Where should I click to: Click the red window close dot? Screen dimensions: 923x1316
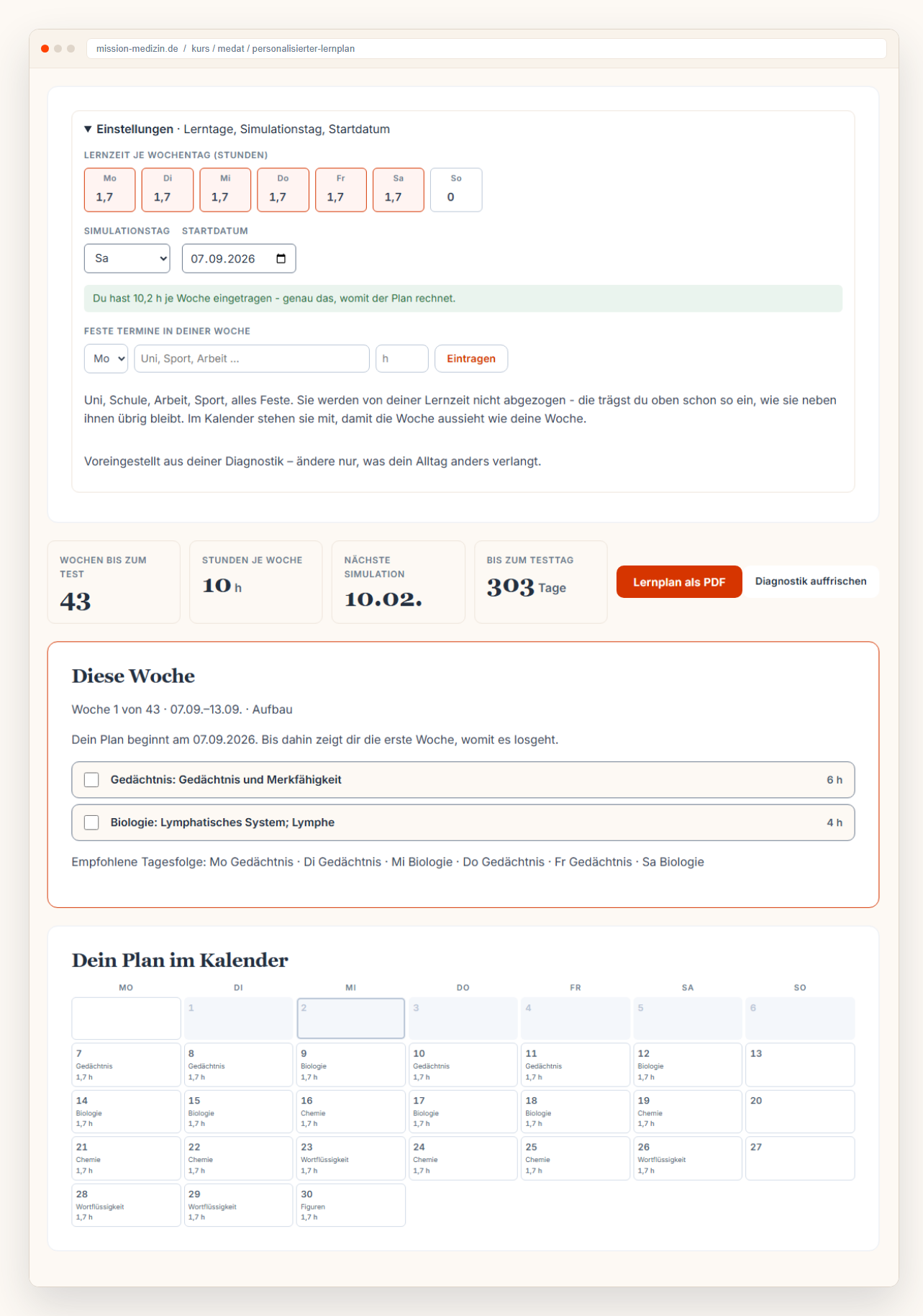45,49
